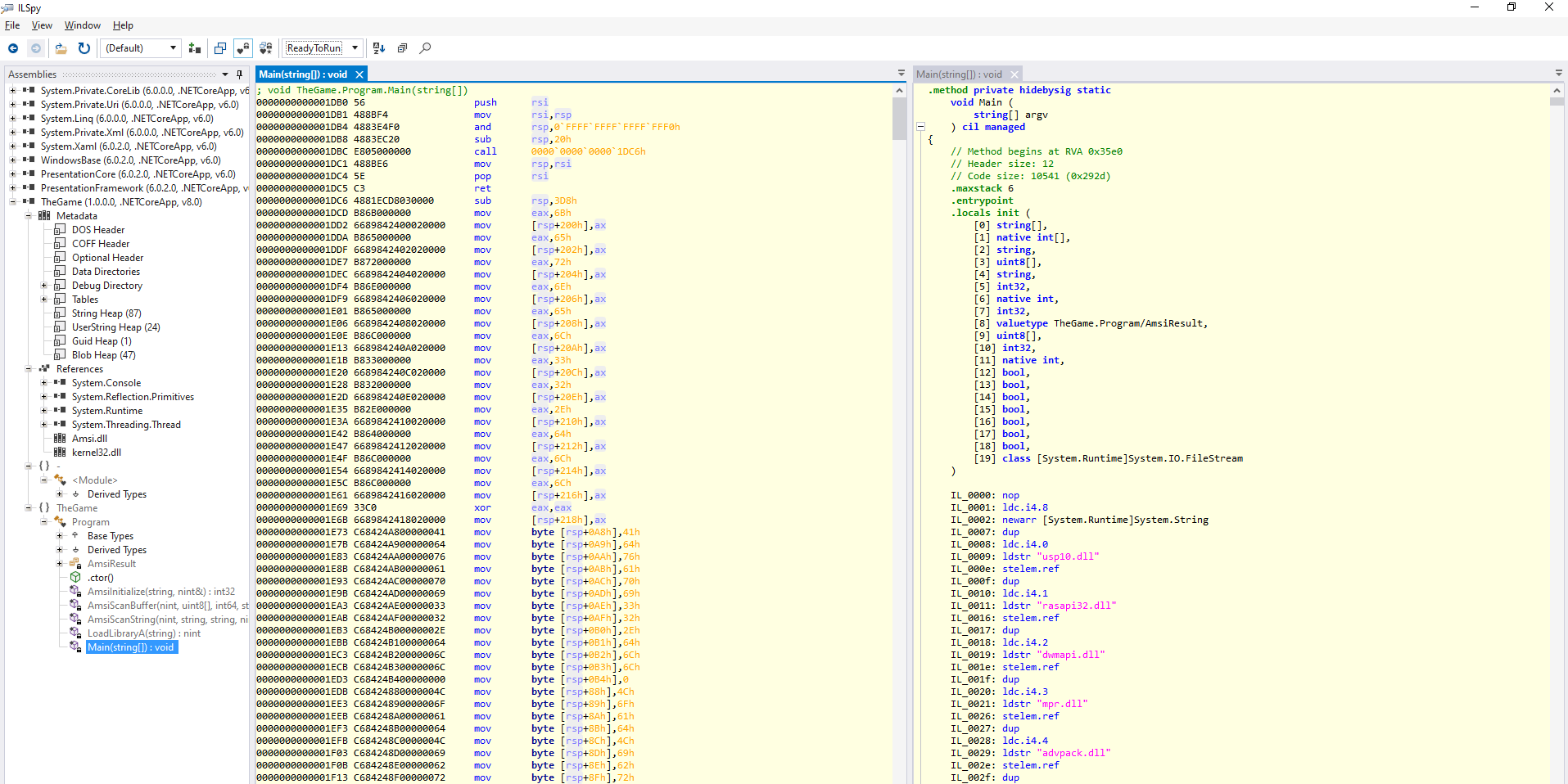
Task: Expand the AmsiResult nested type
Action: pos(59,564)
